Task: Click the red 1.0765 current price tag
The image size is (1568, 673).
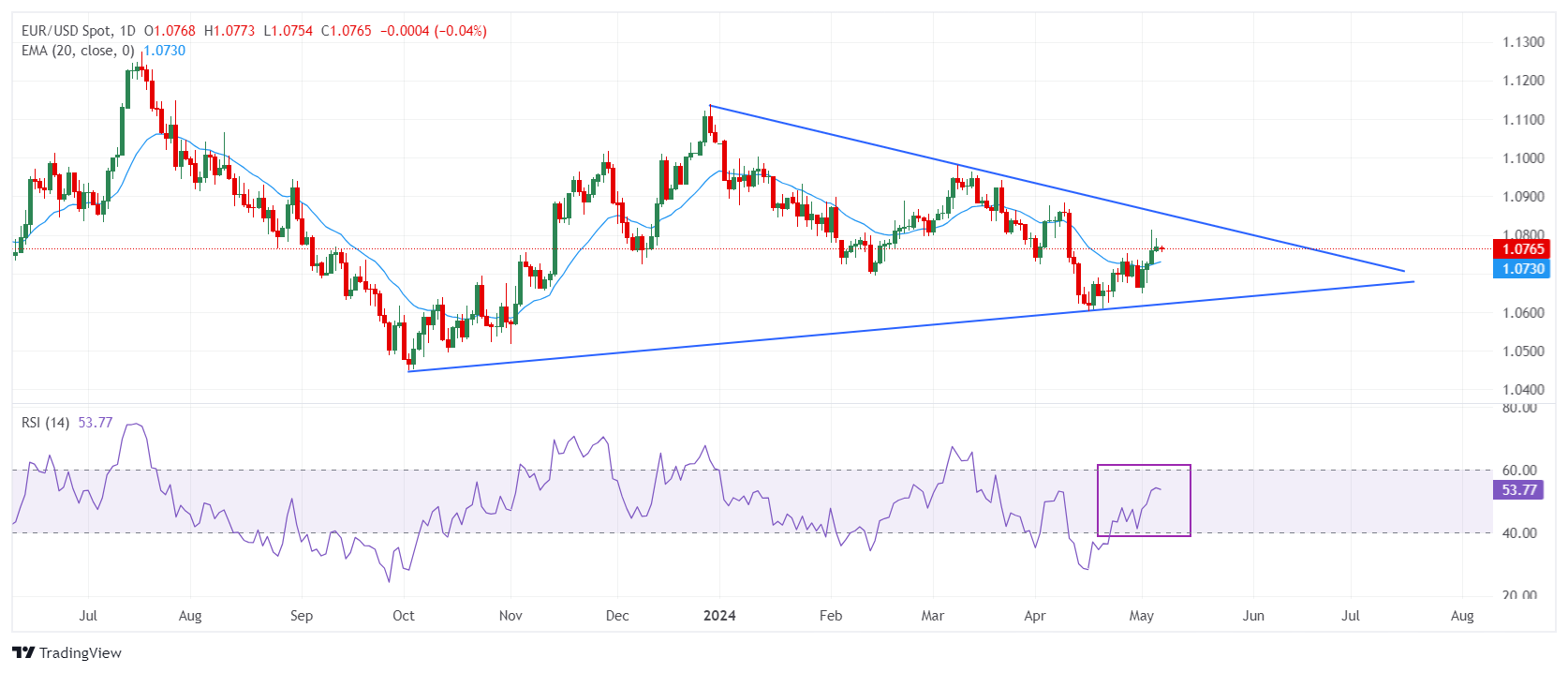Action: (1522, 249)
